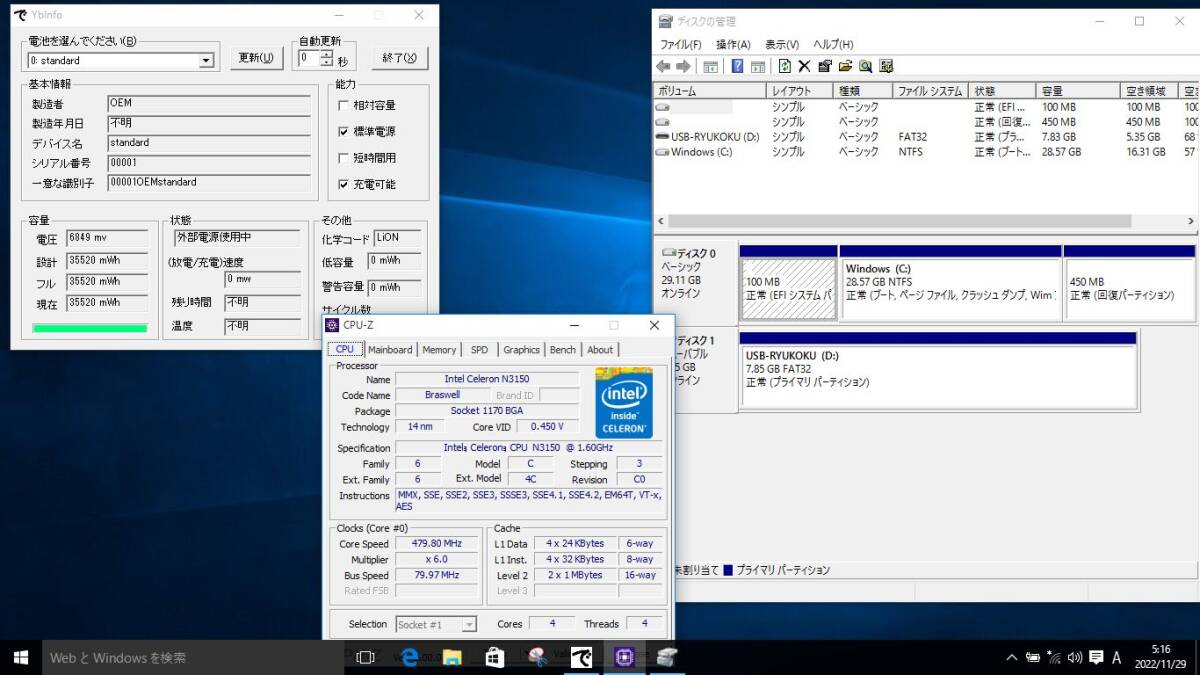Show hidden system tray icons
This screenshot has height=675, width=1200.
coord(1012,658)
